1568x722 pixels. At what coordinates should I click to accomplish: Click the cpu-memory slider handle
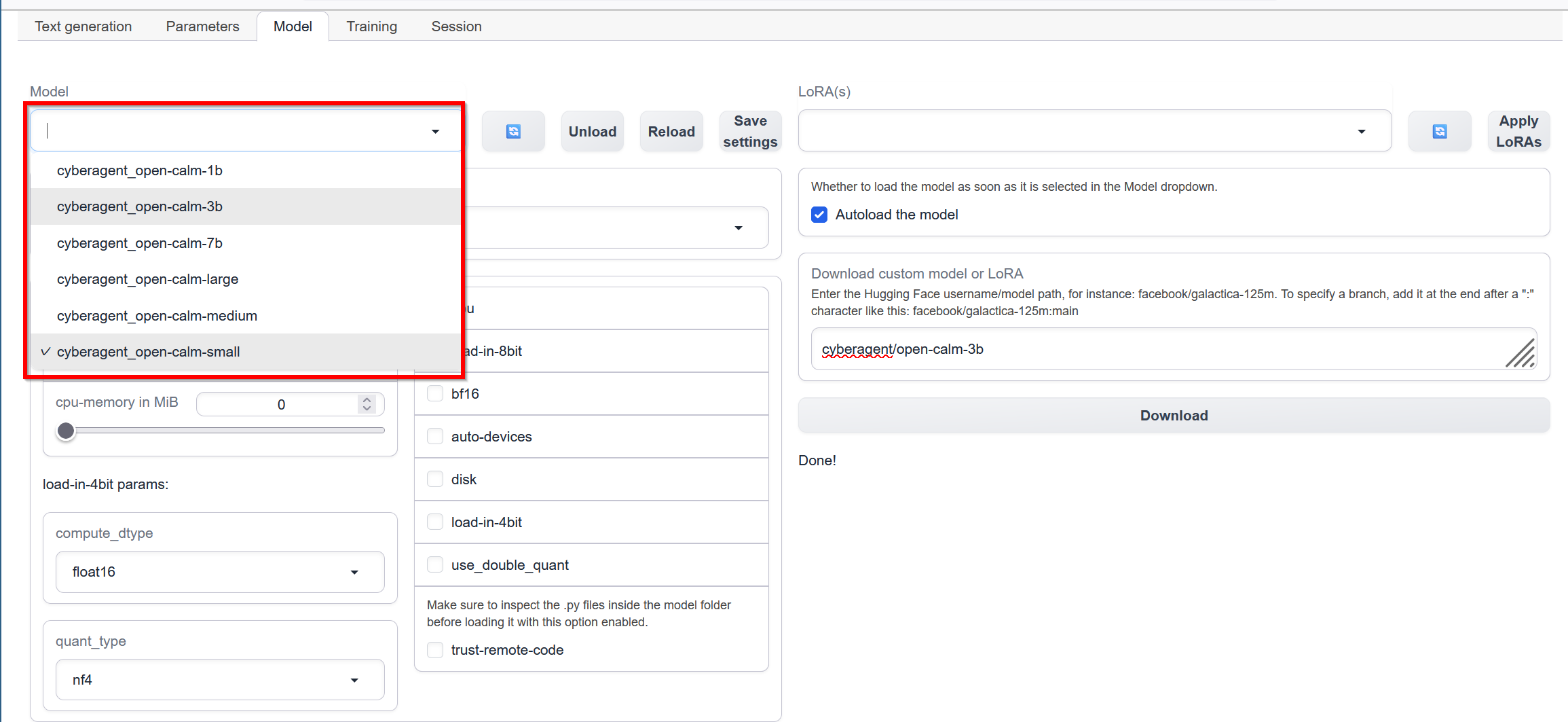click(66, 431)
